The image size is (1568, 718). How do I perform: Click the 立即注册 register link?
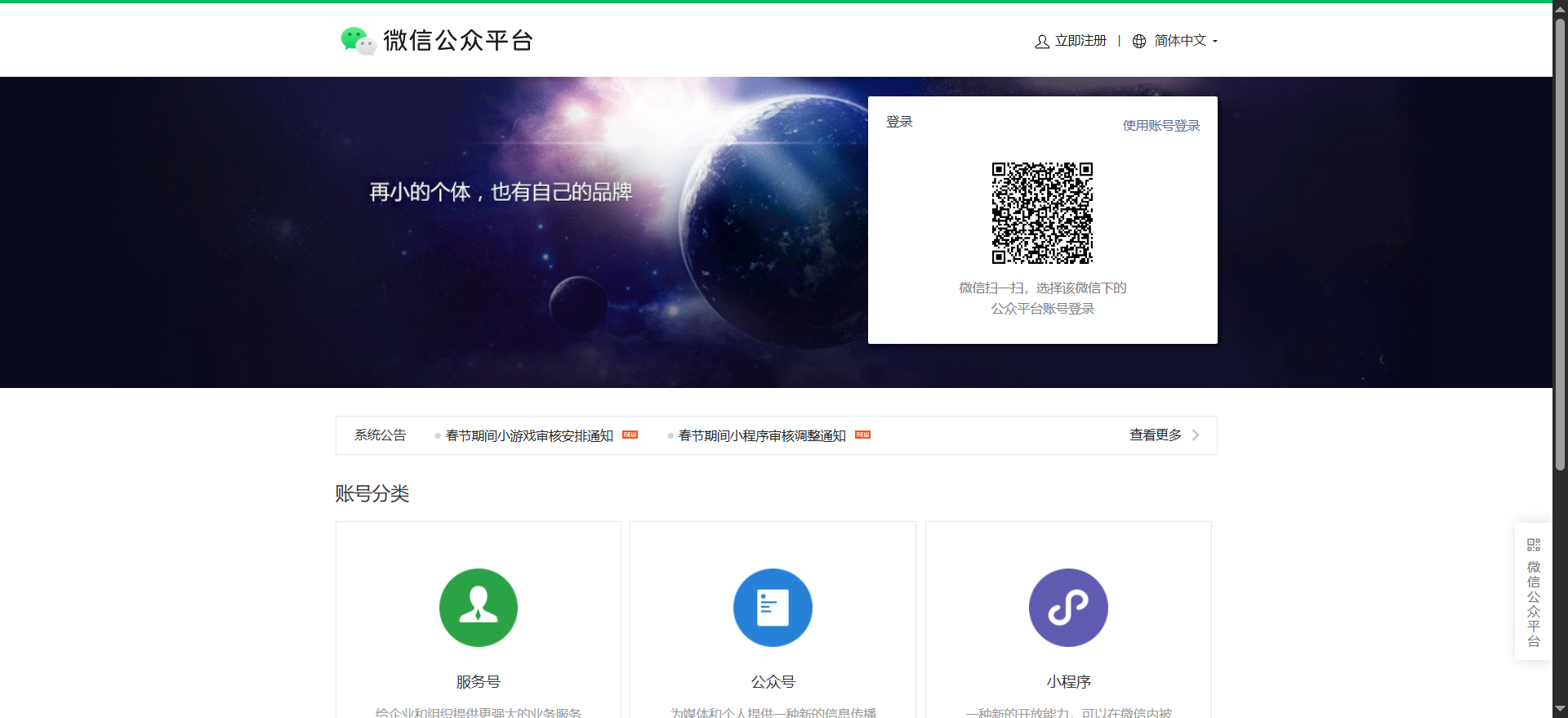(x=1080, y=41)
